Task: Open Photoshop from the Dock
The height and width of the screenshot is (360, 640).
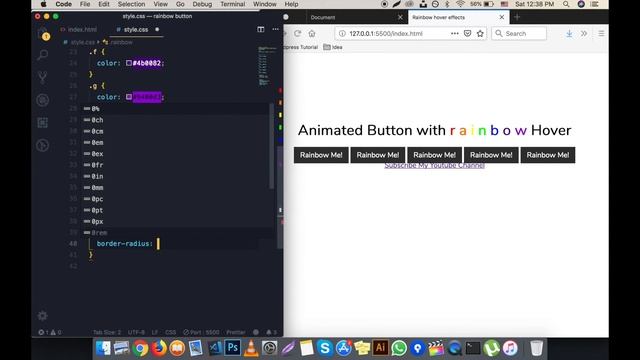Action: [x=233, y=348]
